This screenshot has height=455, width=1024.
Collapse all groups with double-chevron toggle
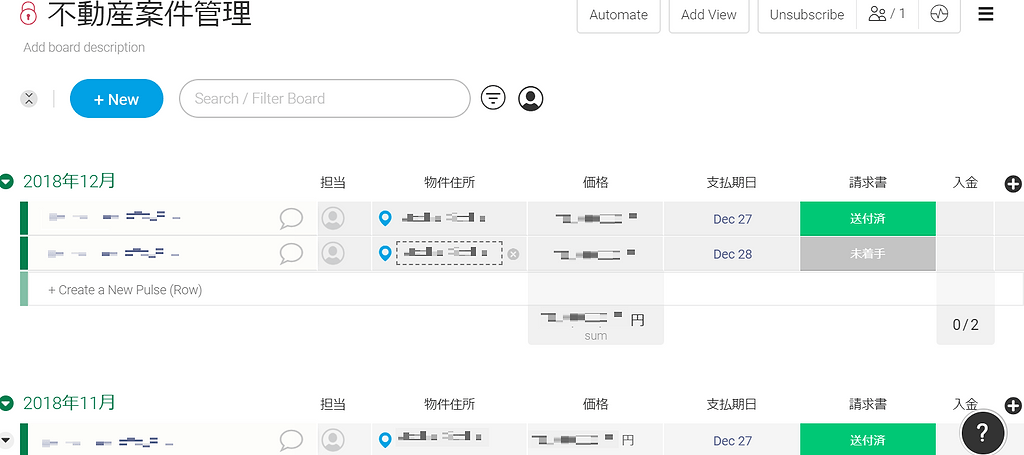(29, 99)
